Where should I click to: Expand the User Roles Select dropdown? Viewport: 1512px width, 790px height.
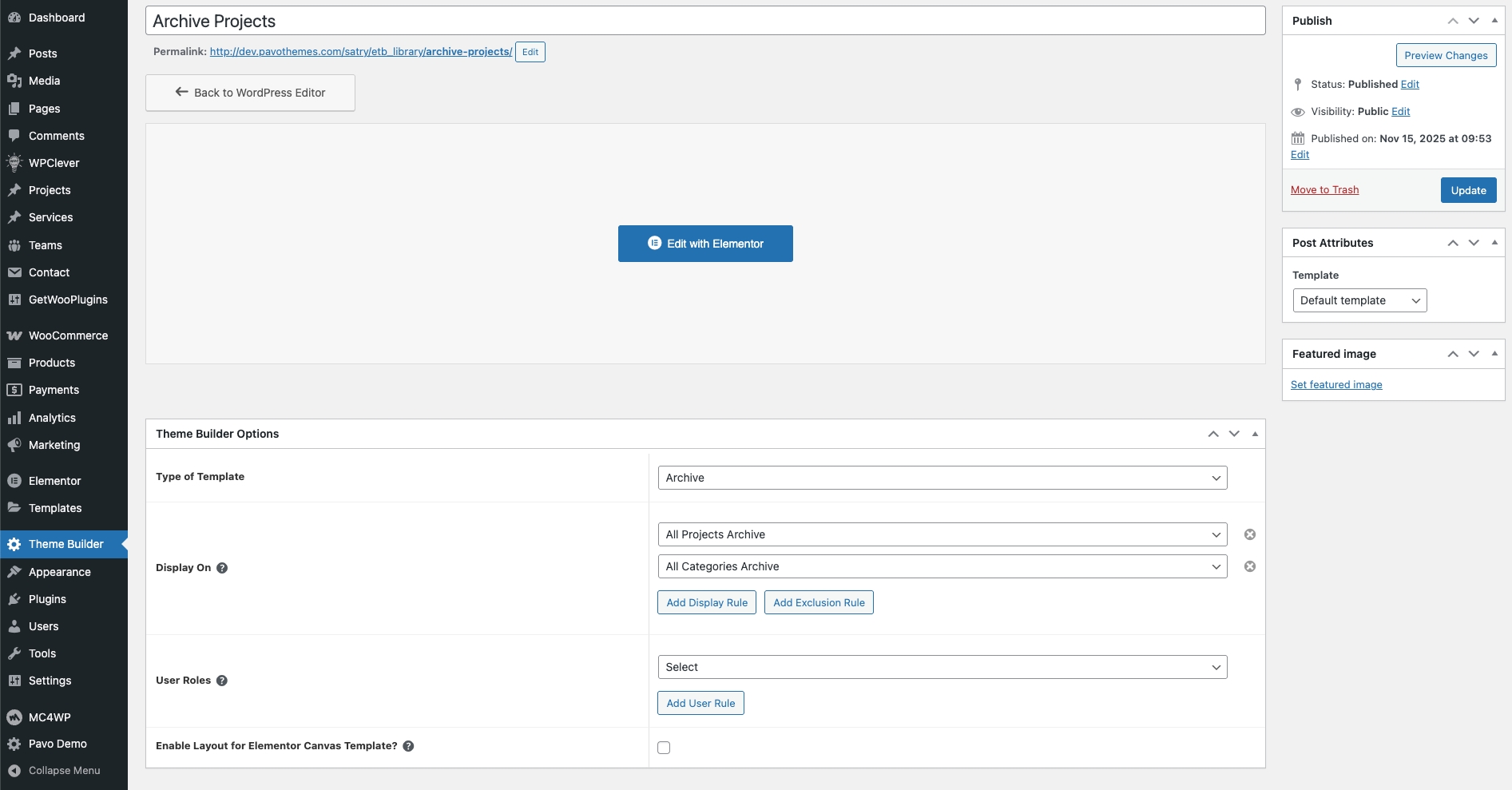click(942, 667)
